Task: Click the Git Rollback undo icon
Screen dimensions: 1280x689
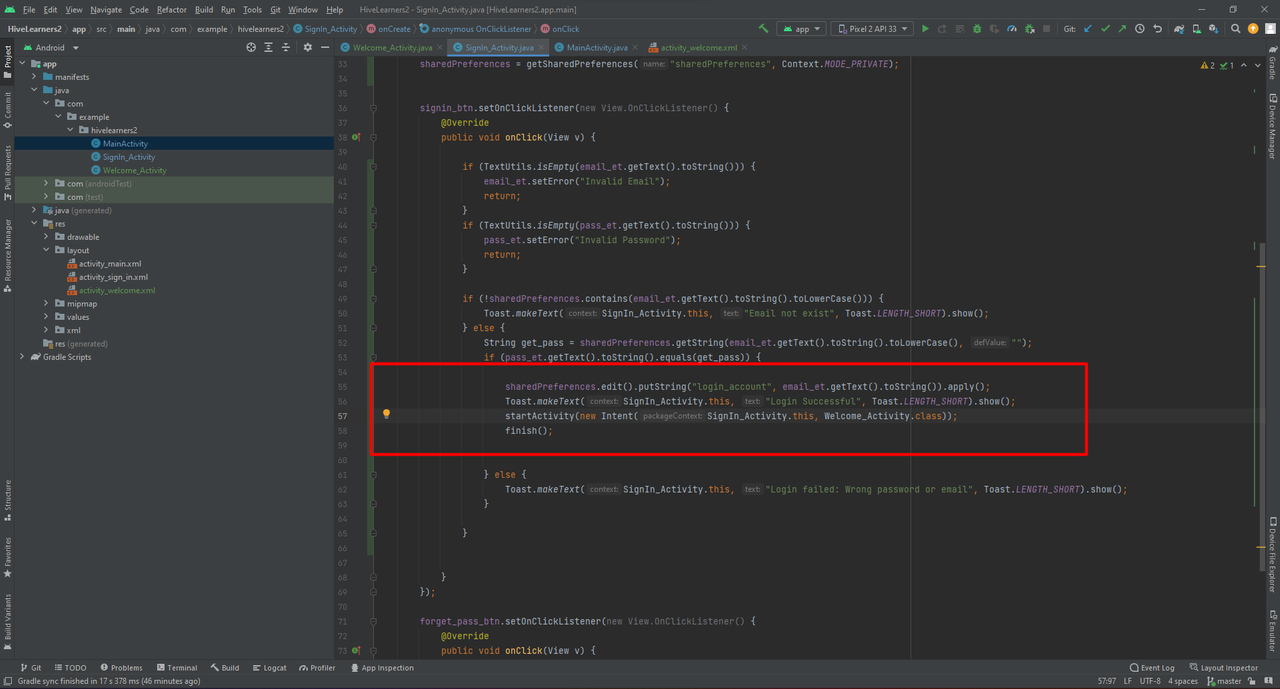Action: coord(1158,29)
